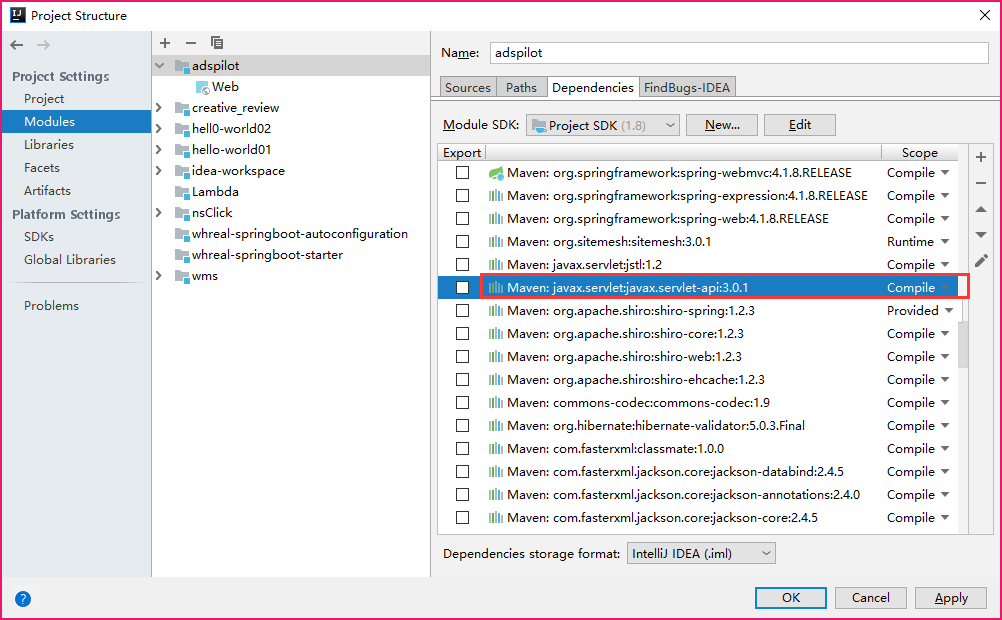Click the spring-webmvc leaf library icon
Image resolution: width=1002 pixels, height=620 pixels.
[x=496, y=173]
